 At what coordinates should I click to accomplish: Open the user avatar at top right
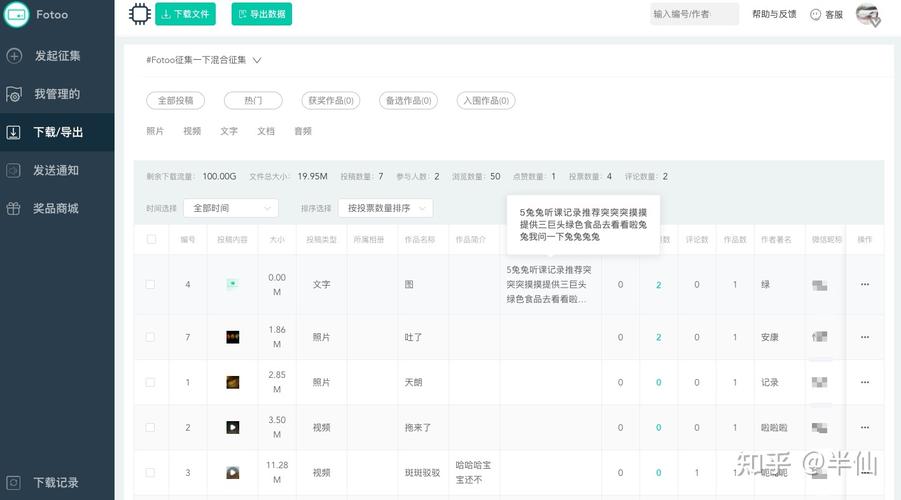click(x=867, y=14)
